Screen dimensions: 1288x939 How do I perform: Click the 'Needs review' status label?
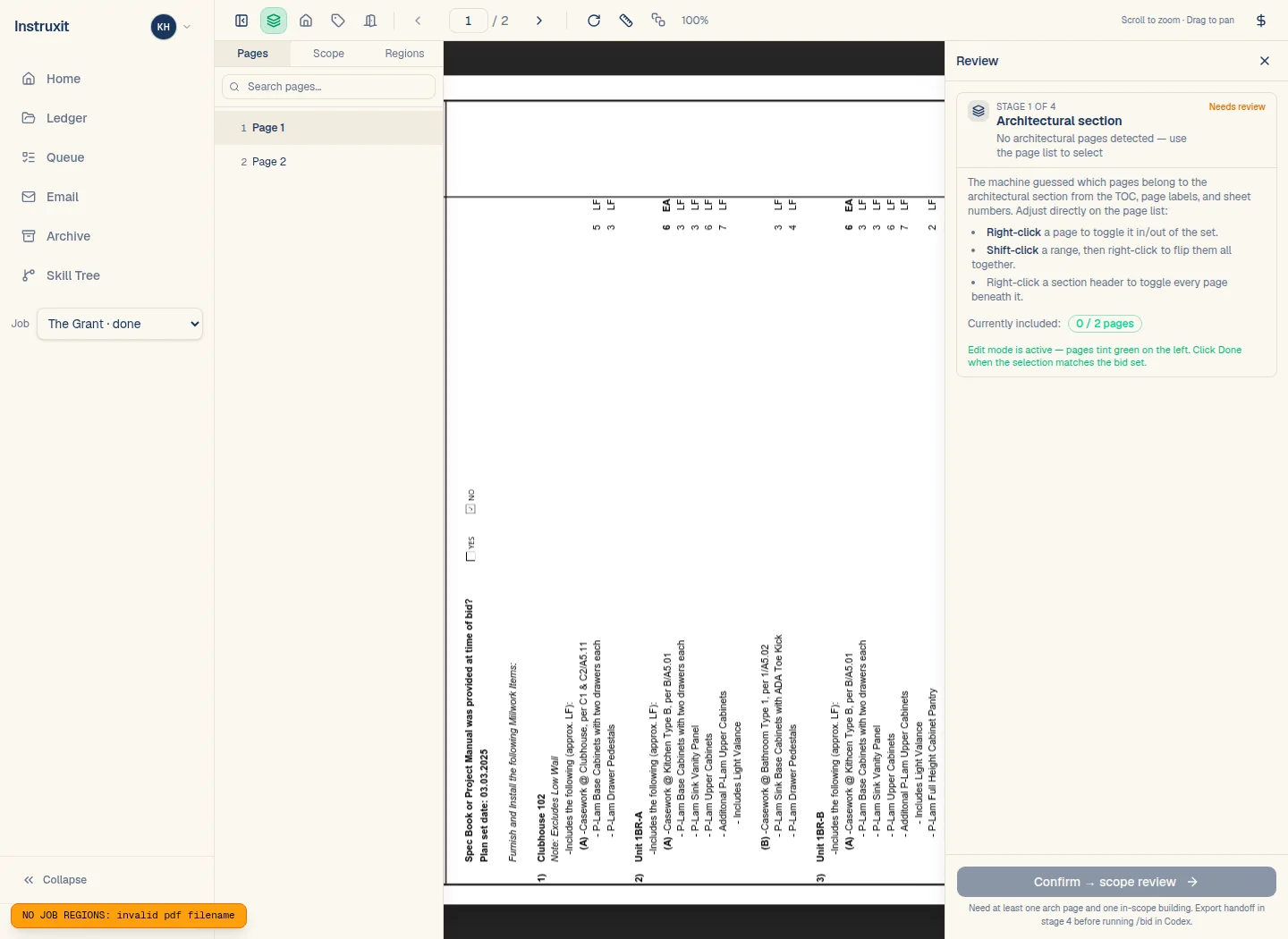pyautogui.click(x=1237, y=106)
